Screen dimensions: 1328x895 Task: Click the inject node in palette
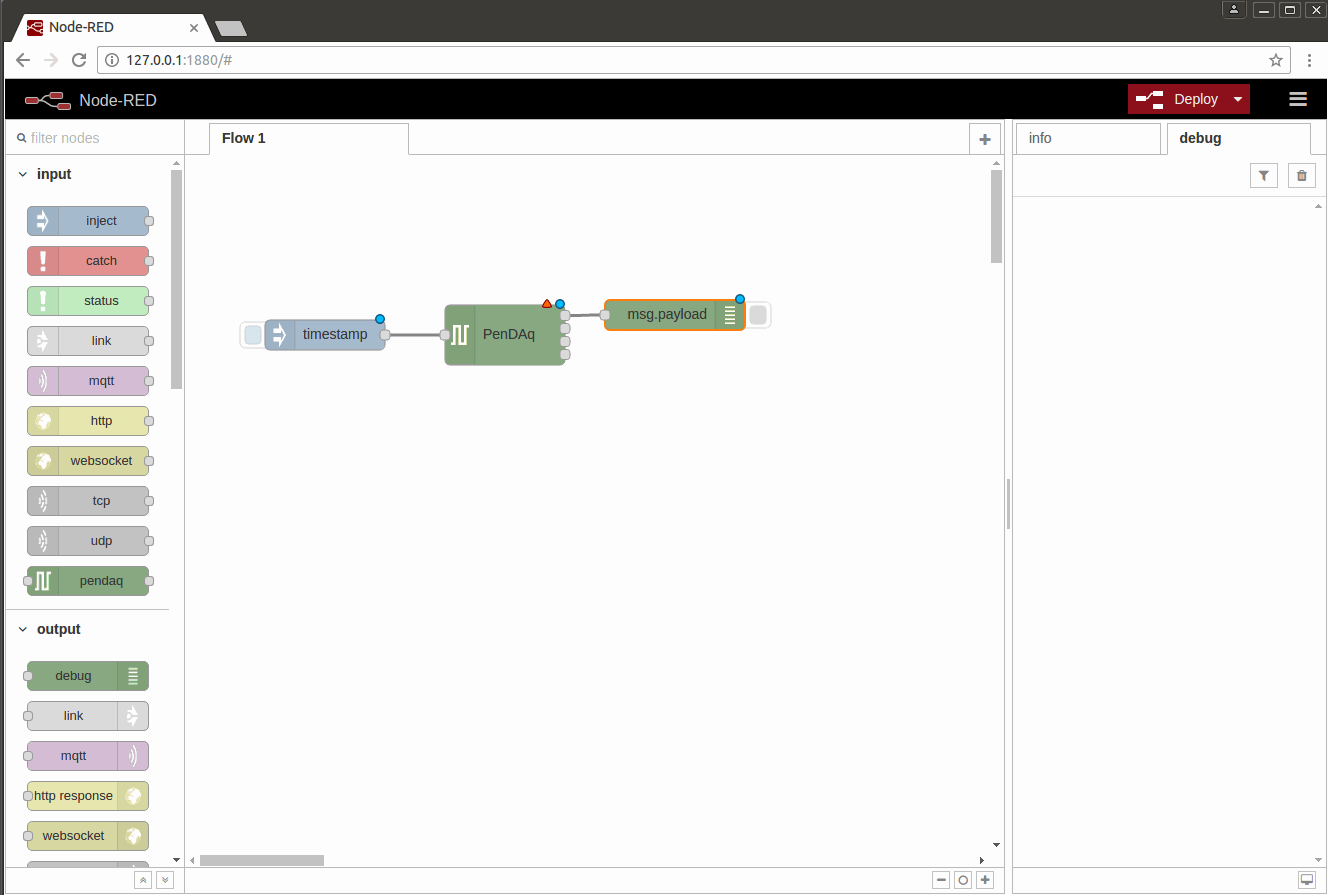[88, 221]
